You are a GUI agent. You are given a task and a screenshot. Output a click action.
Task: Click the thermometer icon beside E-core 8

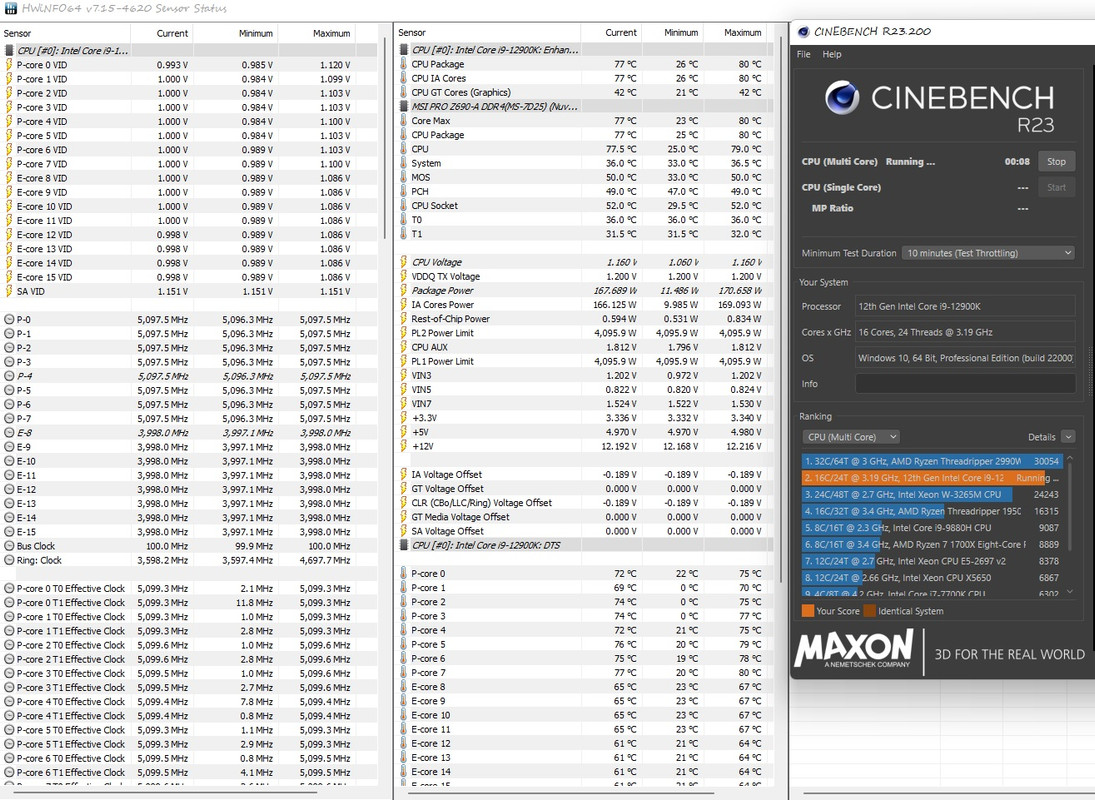(x=403, y=687)
